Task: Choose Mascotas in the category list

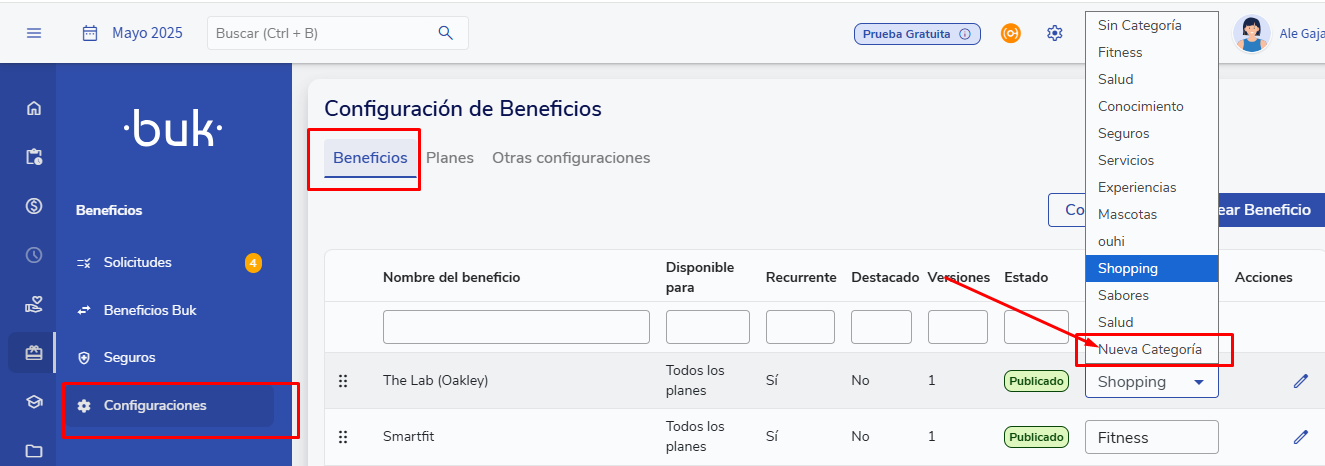Action: (x=1127, y=214)
